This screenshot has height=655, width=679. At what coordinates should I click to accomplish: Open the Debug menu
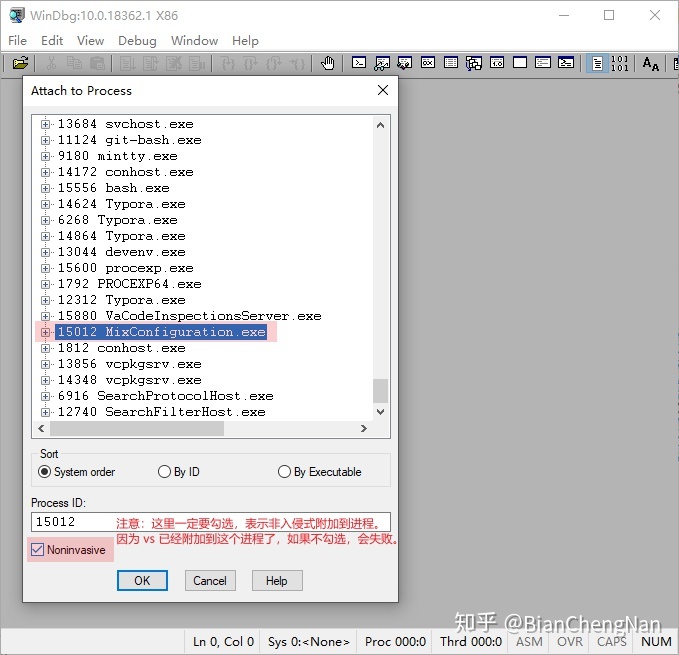[137, 41]
